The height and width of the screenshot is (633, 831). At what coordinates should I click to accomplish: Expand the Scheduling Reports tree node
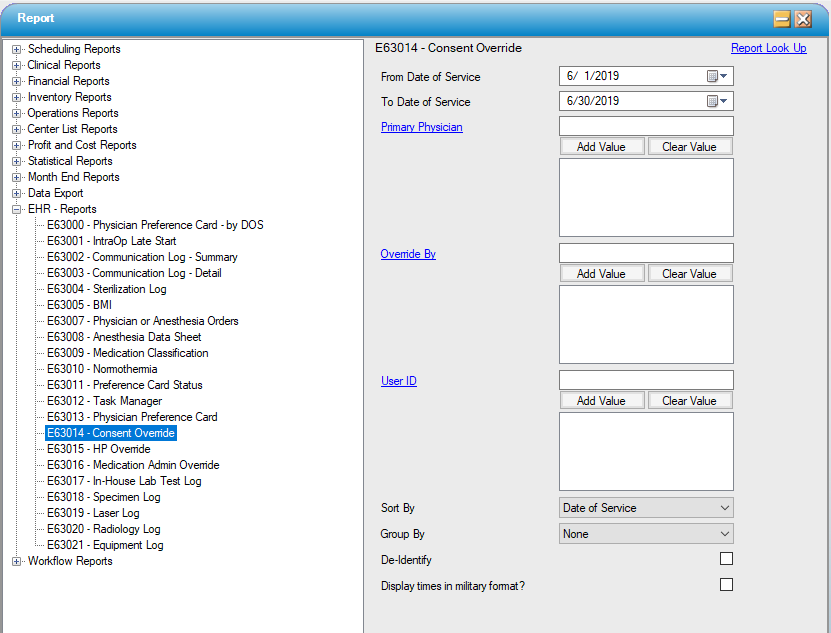coord(15,48)
